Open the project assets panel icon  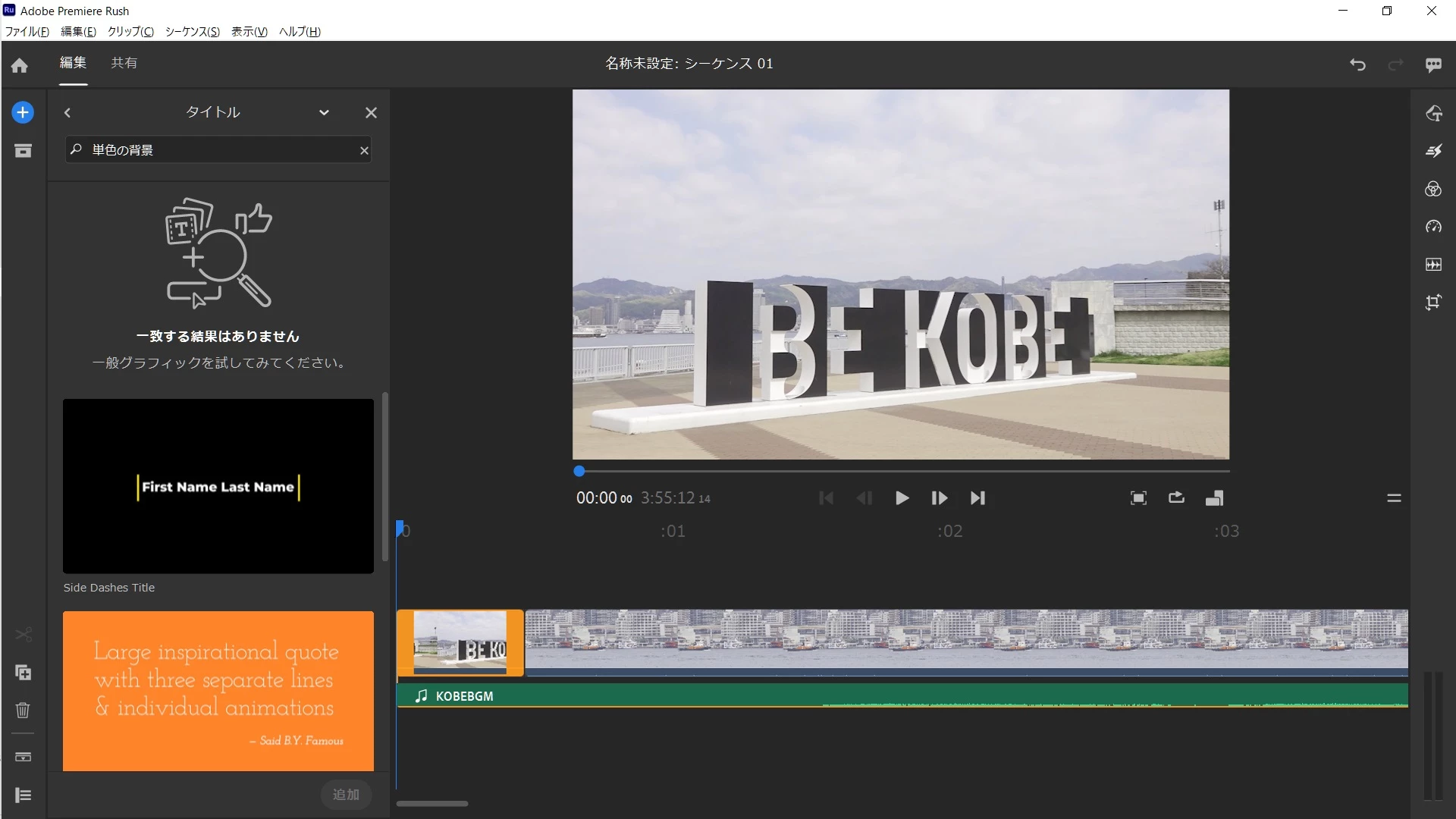point(23,151)
